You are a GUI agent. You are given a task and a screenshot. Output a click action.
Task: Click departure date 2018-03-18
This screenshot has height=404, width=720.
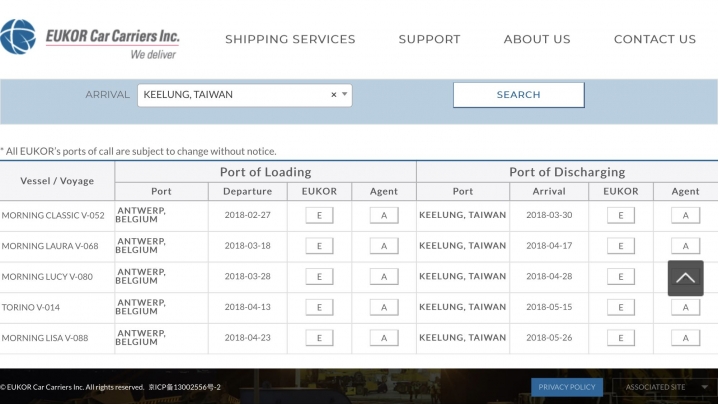click(248, 246)
